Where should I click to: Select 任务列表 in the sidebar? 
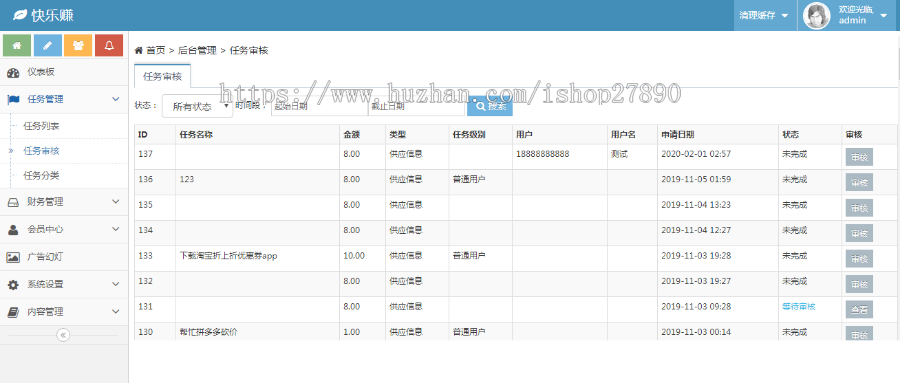pos(41,126)
